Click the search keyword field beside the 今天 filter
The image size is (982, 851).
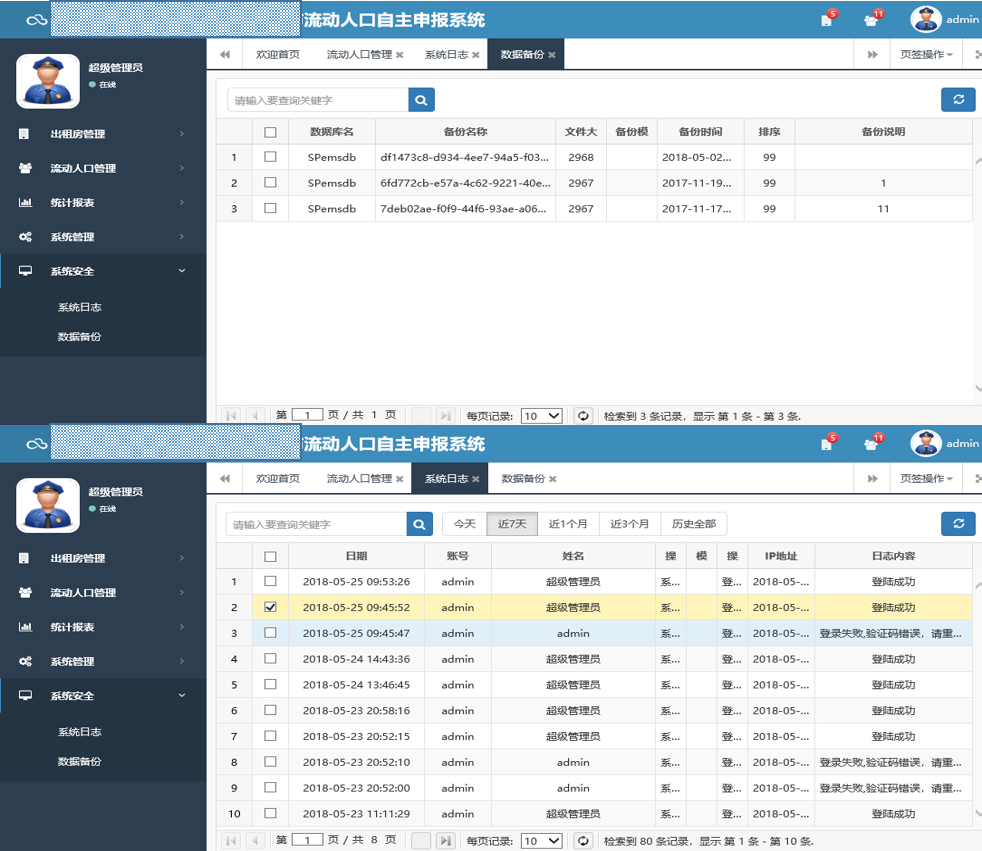[316, 524]
